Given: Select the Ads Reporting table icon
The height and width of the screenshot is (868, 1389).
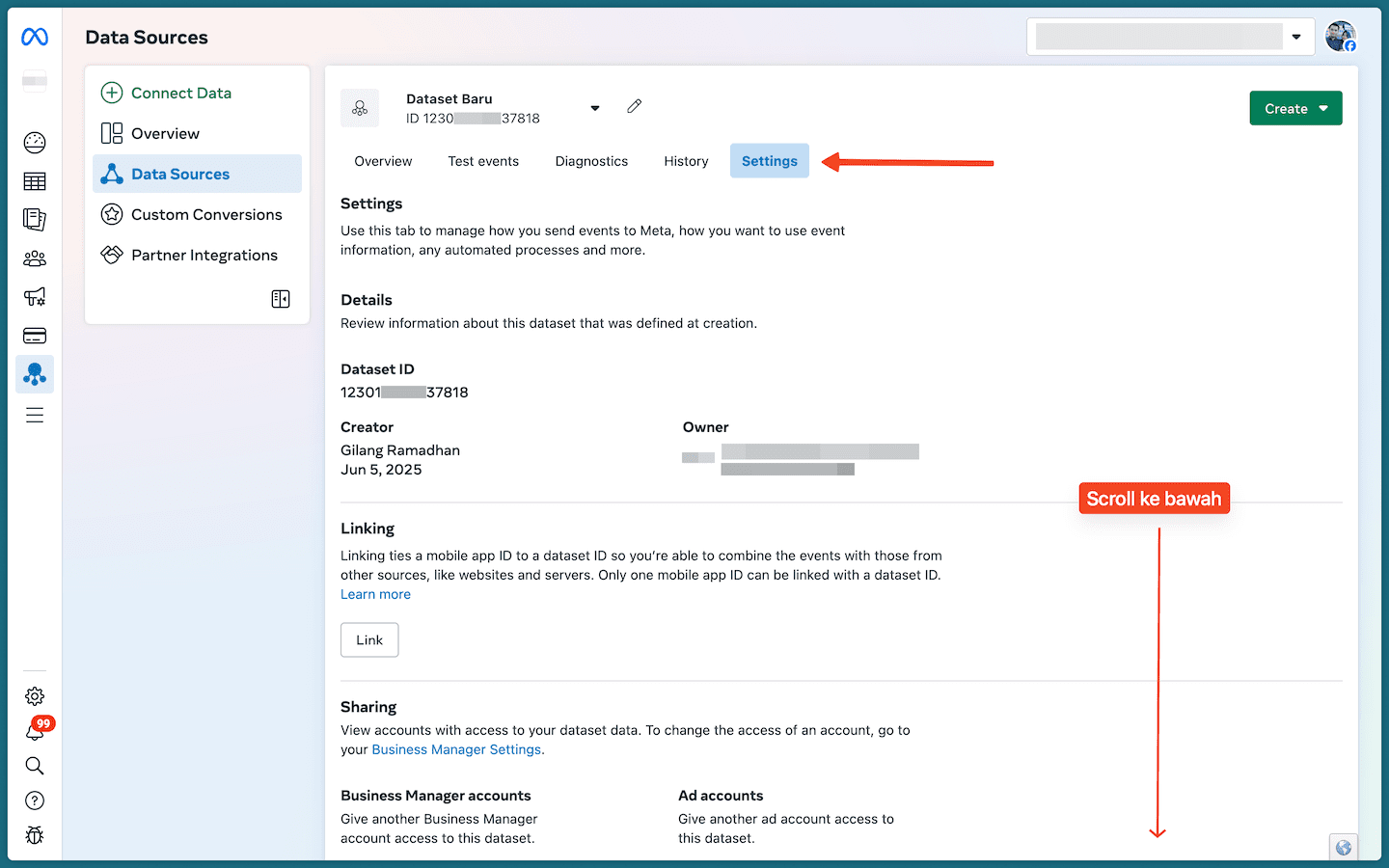Looking at the screenshot, I should (x=35, y=180).
